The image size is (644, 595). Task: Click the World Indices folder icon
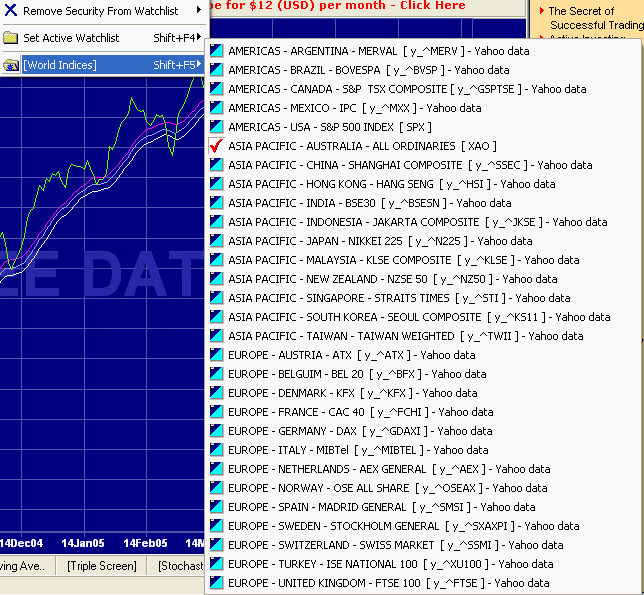(x=11, y=65)
